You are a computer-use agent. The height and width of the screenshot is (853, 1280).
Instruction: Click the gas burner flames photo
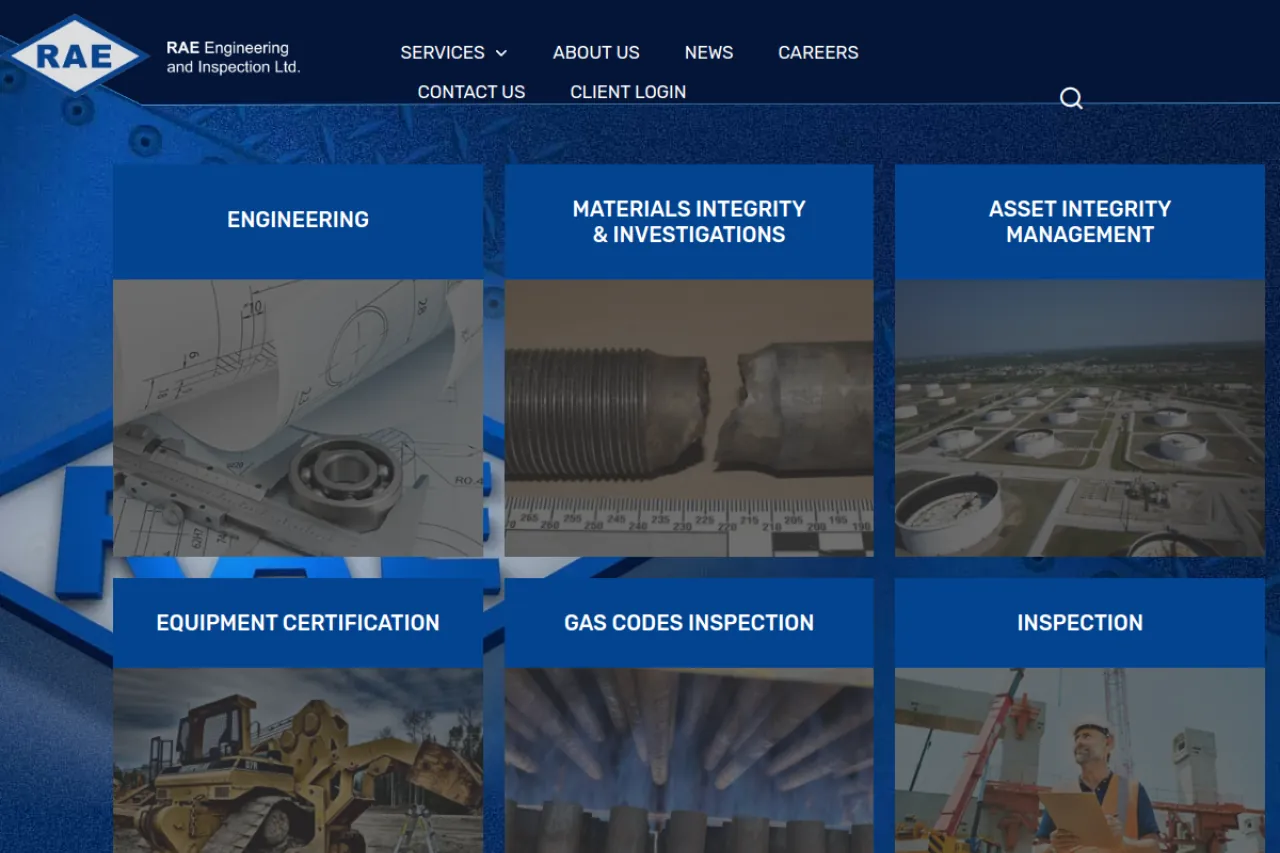pyautogui.click(x=689, y=760)
